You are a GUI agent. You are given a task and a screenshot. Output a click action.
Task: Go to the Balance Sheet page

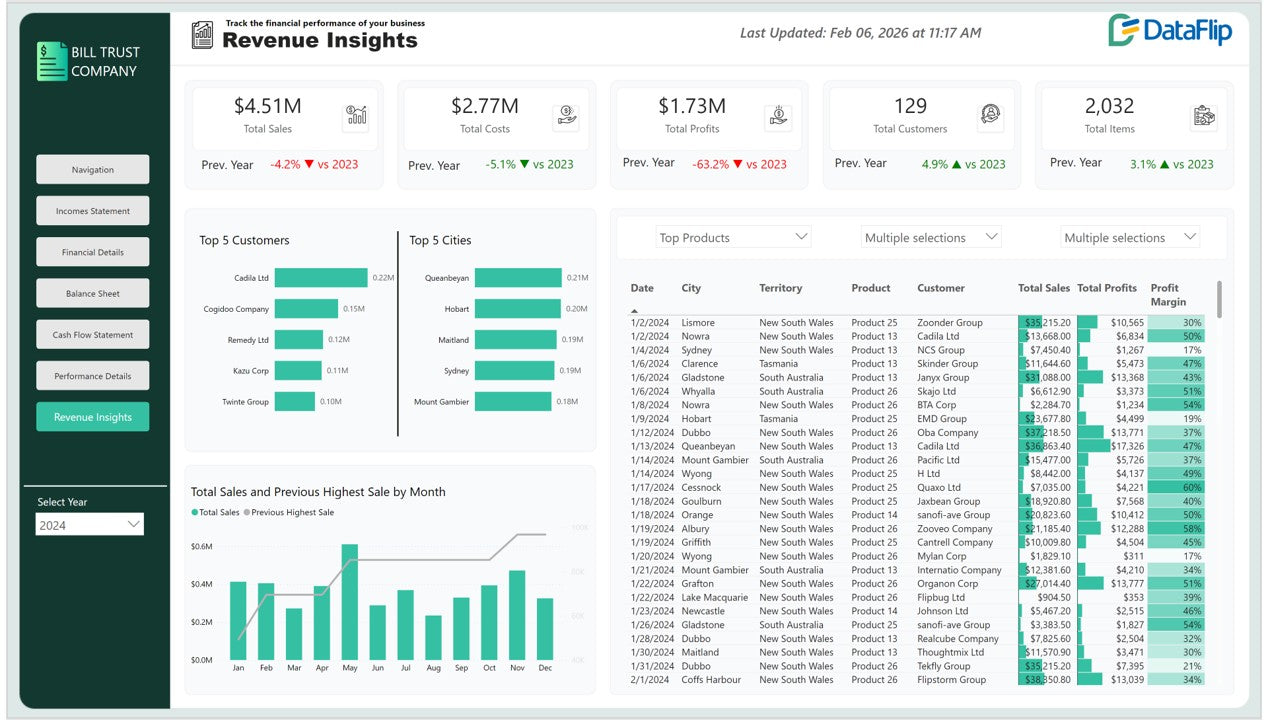tap(93, 294)
